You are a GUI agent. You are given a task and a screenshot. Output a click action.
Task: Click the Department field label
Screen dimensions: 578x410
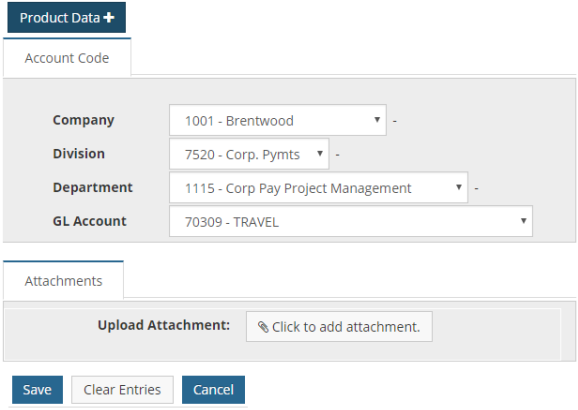click(x=93, y=187)
